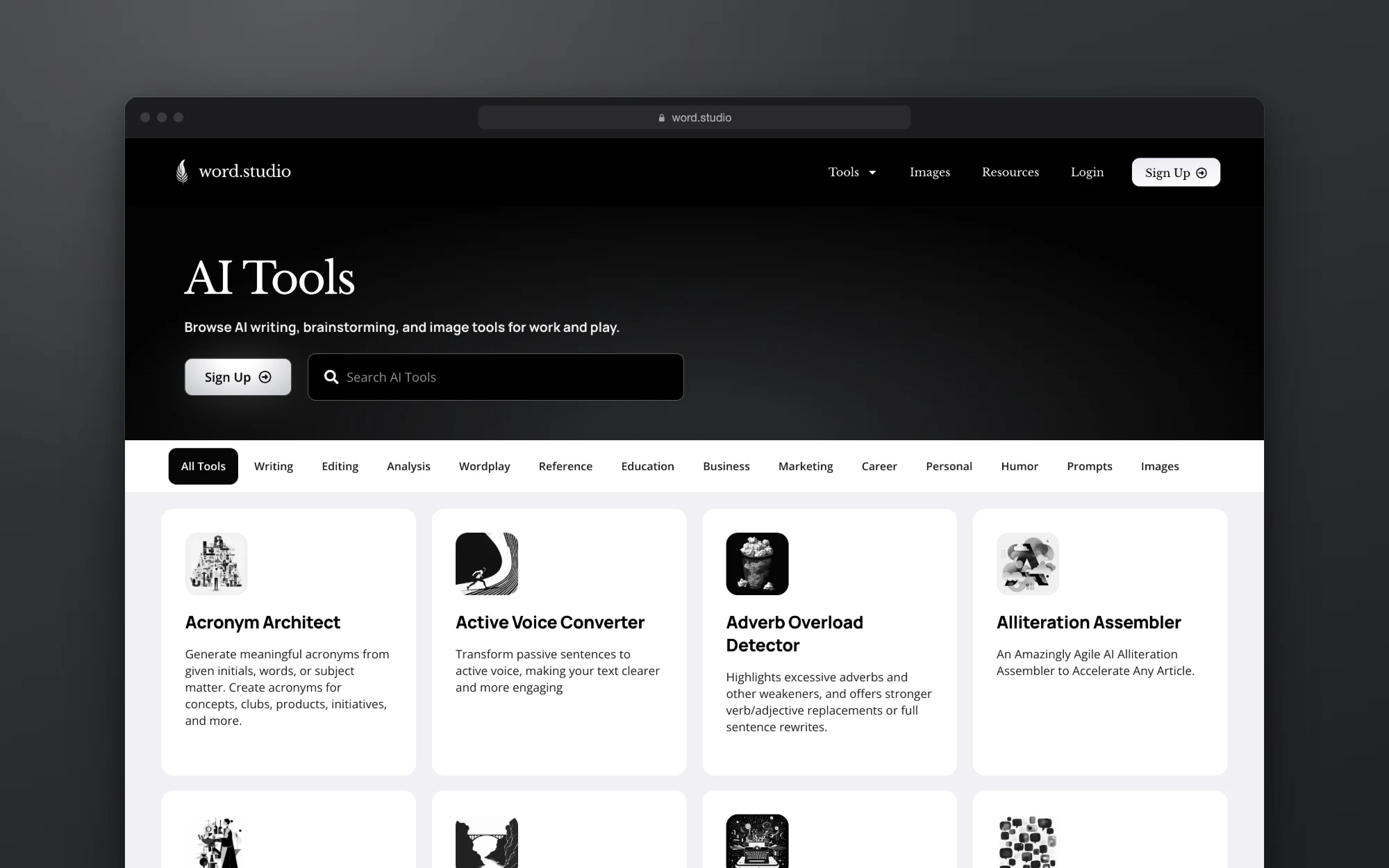This screenshot has width=1389, height=868.
Task: Open the Alliteration Assembler title
Action: (1088, 623)
